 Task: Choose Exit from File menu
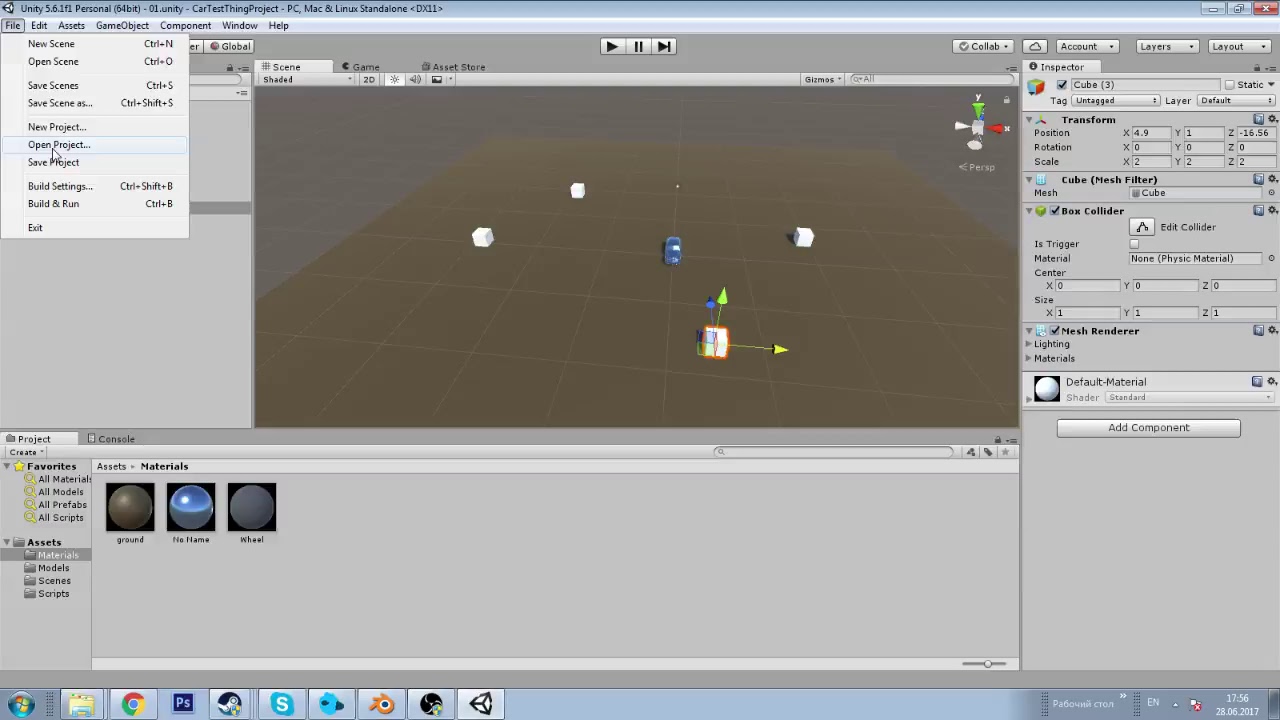coord(94,228)
